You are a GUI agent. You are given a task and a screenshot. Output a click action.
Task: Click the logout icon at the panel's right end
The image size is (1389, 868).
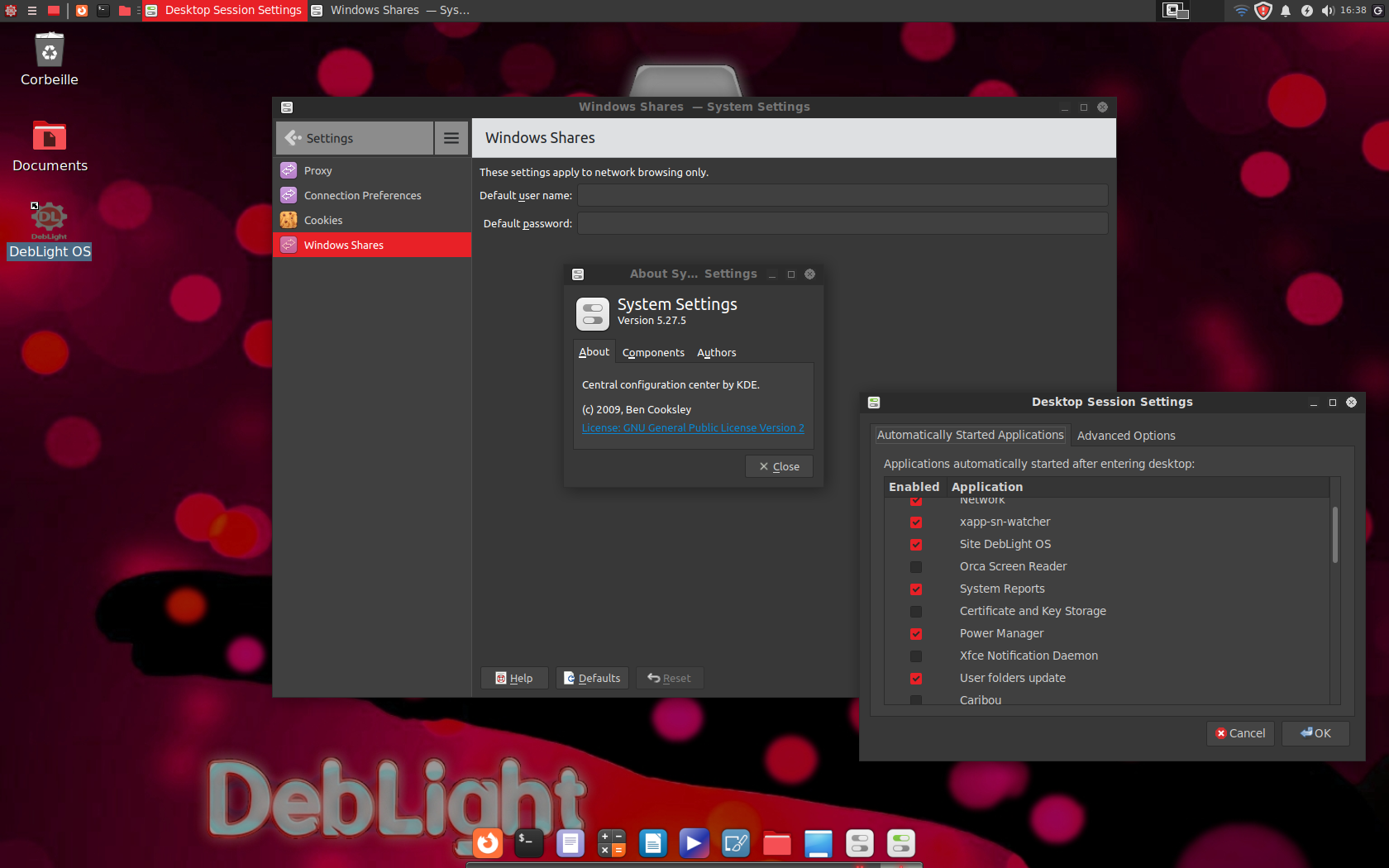1378,11
